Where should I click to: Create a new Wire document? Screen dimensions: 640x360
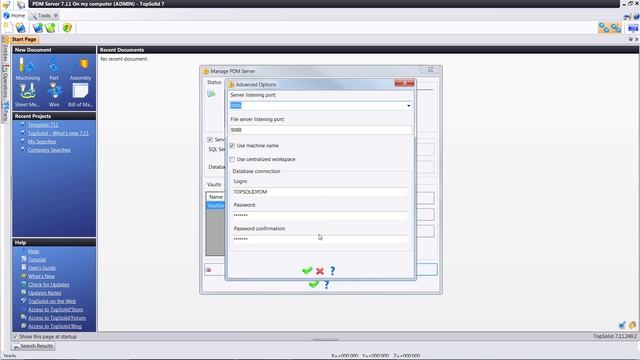(x=54, y=95)
